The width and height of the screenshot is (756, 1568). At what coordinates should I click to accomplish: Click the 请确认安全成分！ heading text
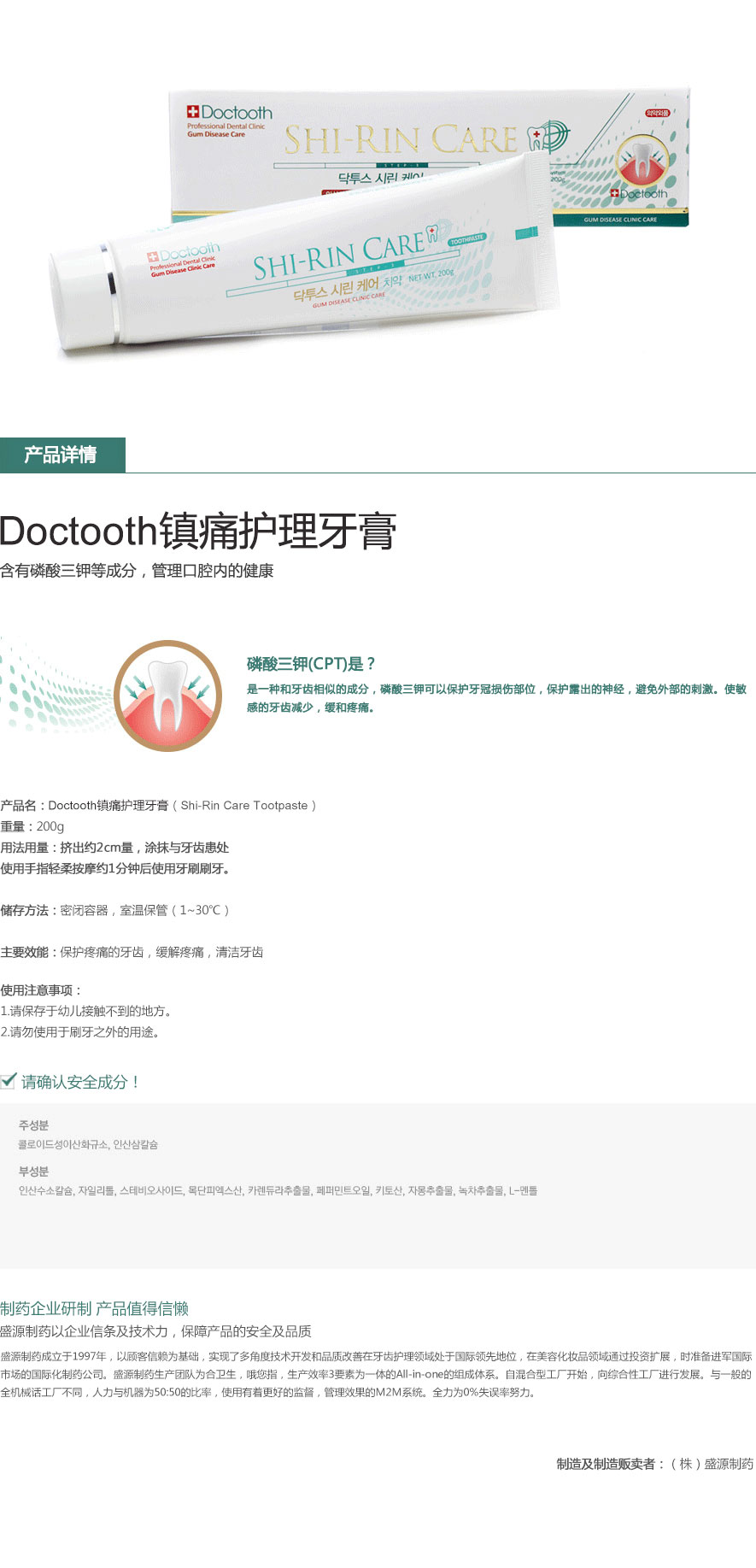[81, 1082]
